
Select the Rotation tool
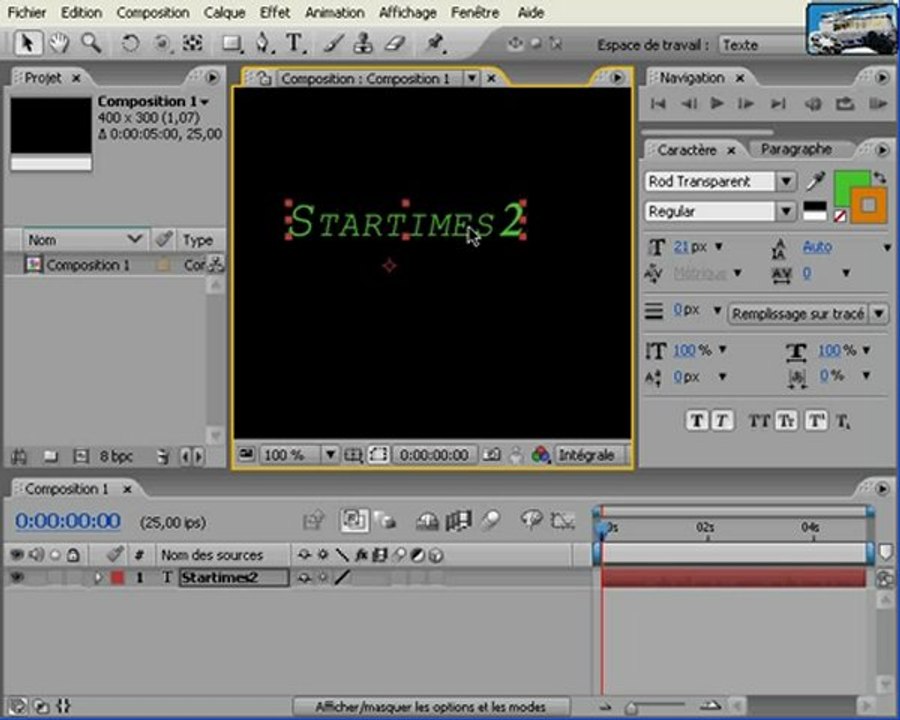(131, 44)
